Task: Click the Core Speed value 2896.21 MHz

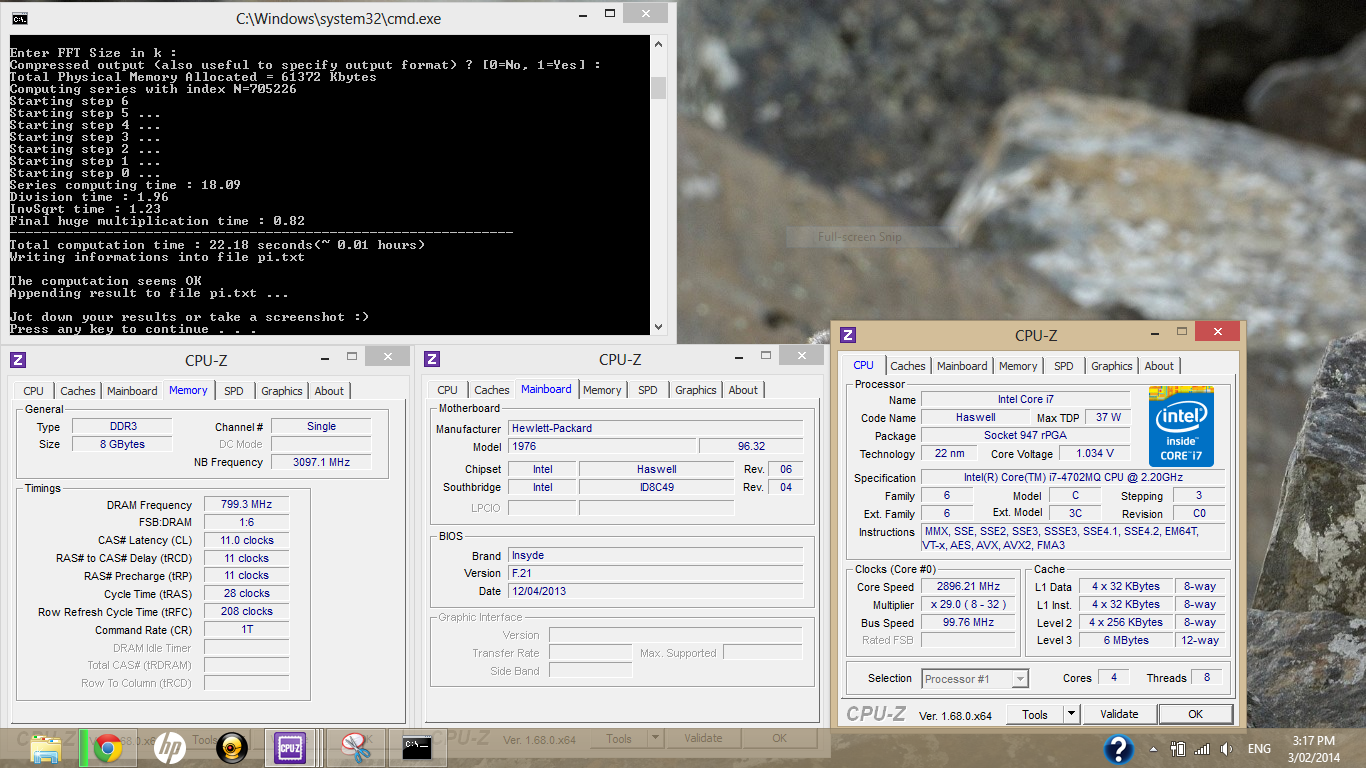Action: (x=968, y=587)
